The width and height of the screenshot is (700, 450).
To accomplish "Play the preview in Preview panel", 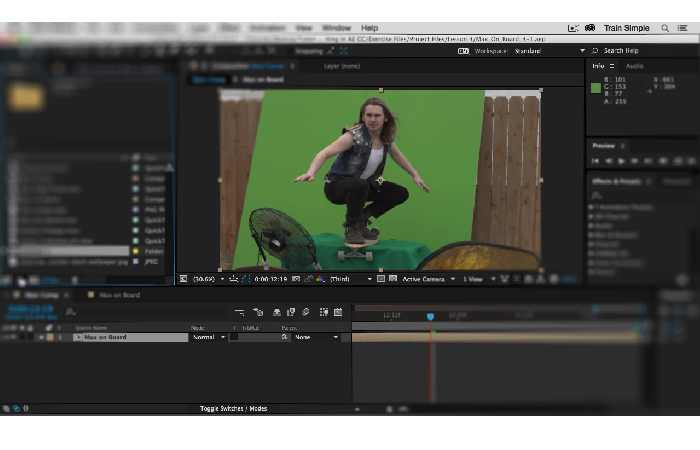I will click(621, 161).
